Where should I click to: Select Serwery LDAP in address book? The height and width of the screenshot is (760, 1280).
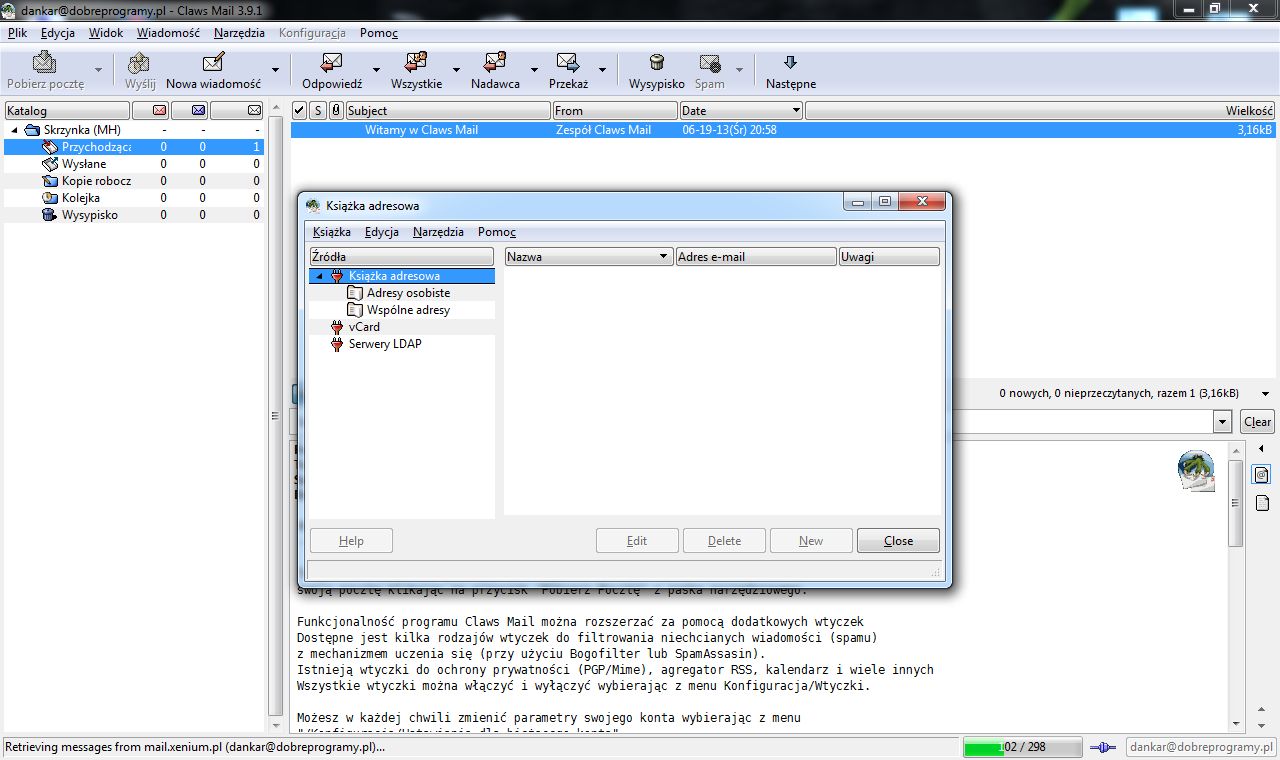point(385,344)
